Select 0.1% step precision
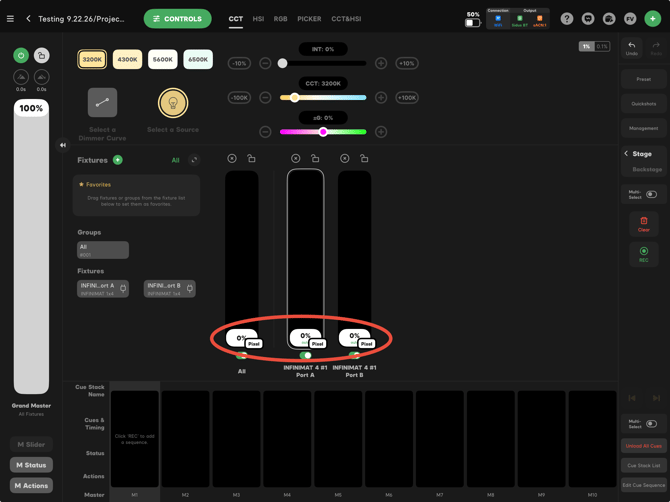Viewport: 670px width, 502px height. tap(602, 46)
